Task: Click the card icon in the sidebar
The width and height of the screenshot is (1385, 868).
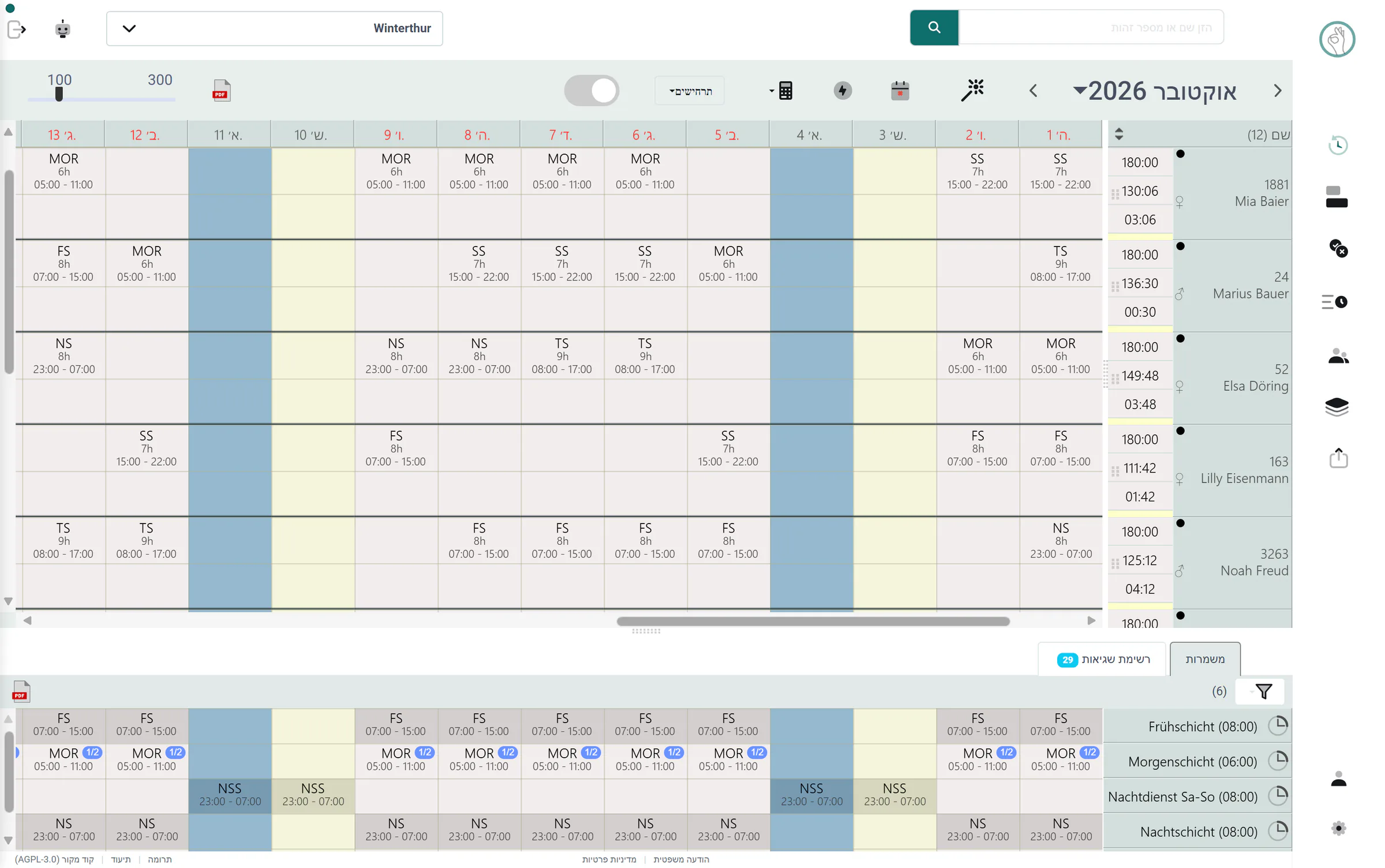Action: tap(1337, 197)
